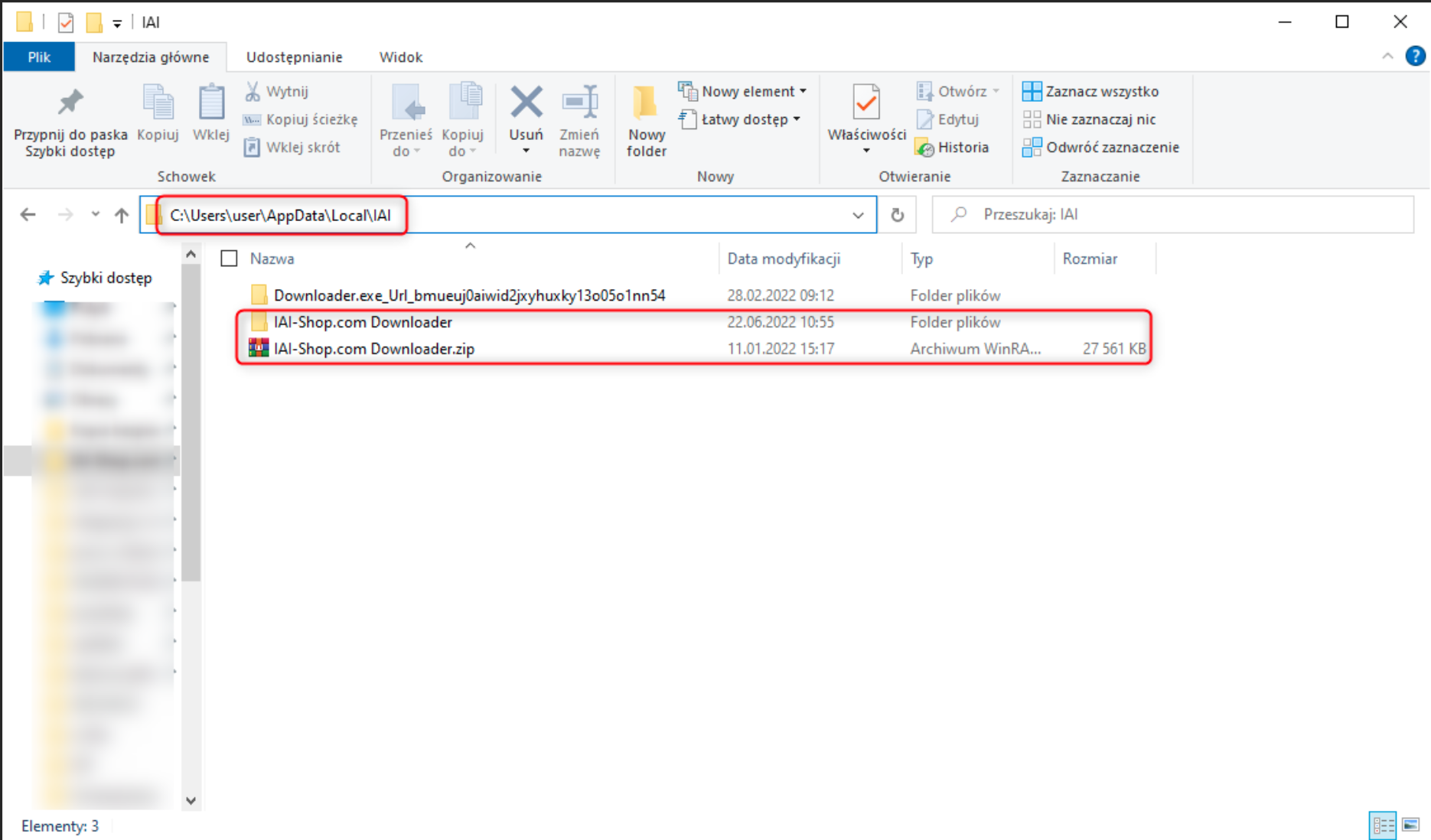The width and height of the screenshot is (1431, 840).
Task: Click WinRAR icon of zip file
Action: coord(259,348)
